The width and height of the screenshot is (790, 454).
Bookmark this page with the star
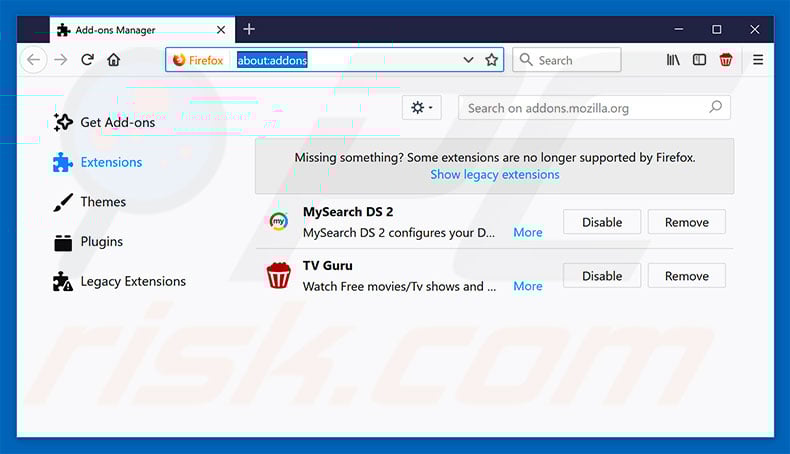click(491, 60)
